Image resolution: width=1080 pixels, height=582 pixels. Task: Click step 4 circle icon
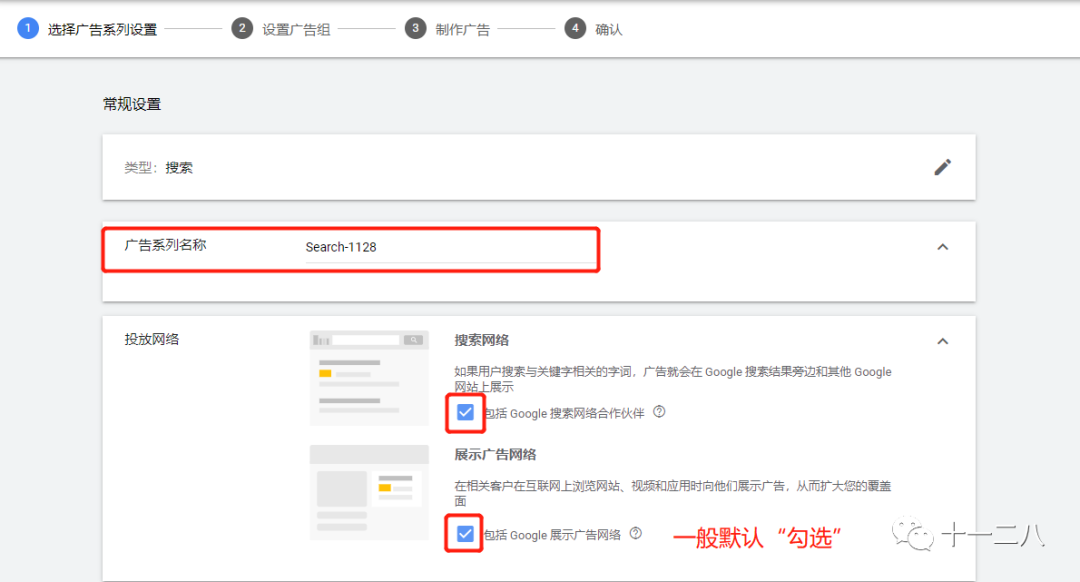coord(575,28)
